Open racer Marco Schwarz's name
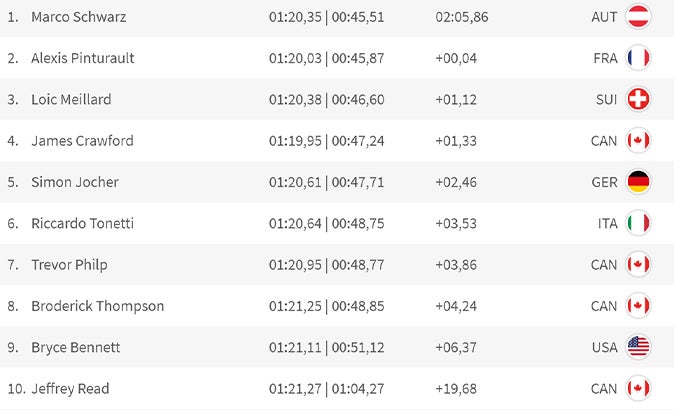Viewport: 674px width, 410px height. pos(79,17)
